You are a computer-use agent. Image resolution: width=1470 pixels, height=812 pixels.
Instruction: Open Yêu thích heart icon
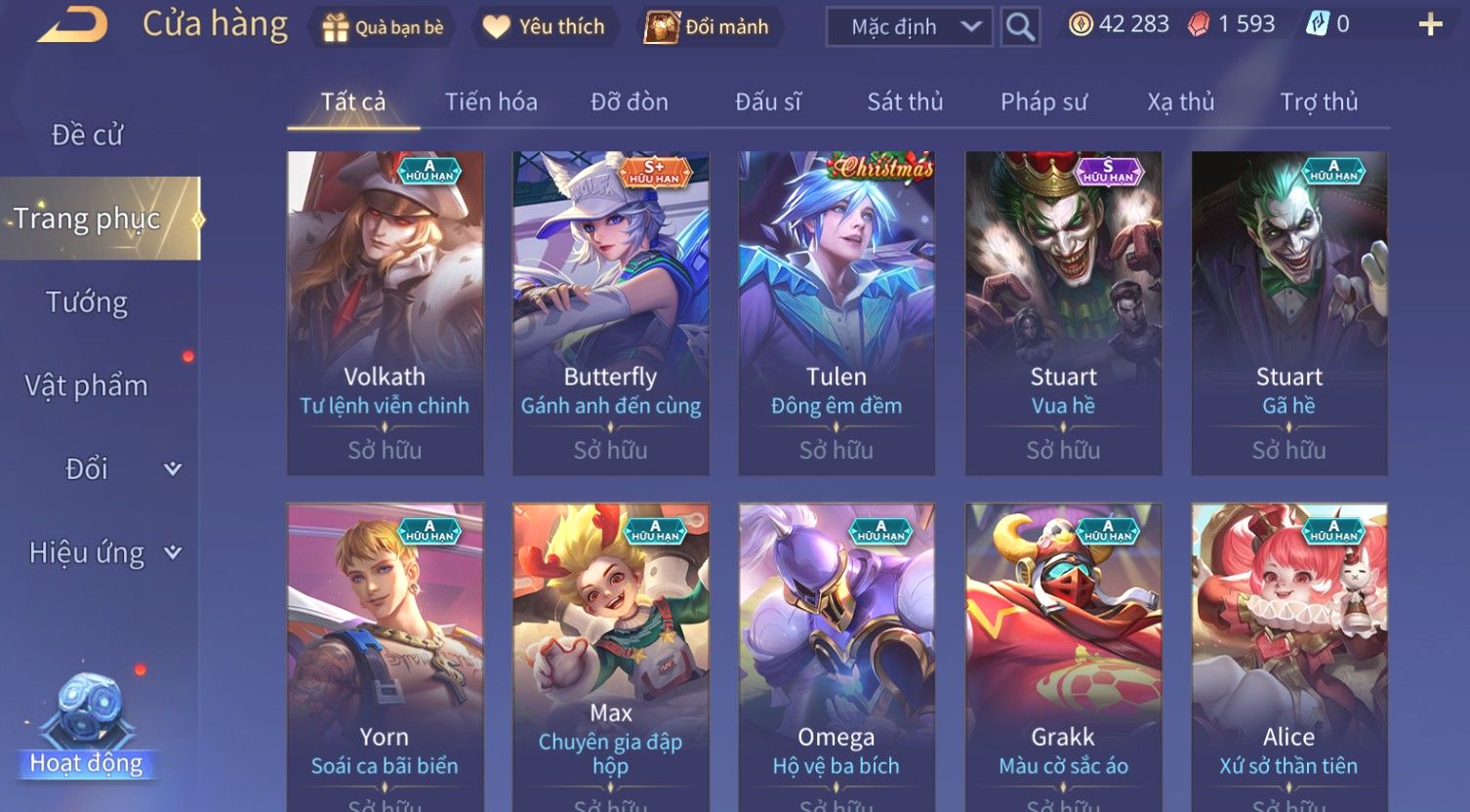pos(496,27)
